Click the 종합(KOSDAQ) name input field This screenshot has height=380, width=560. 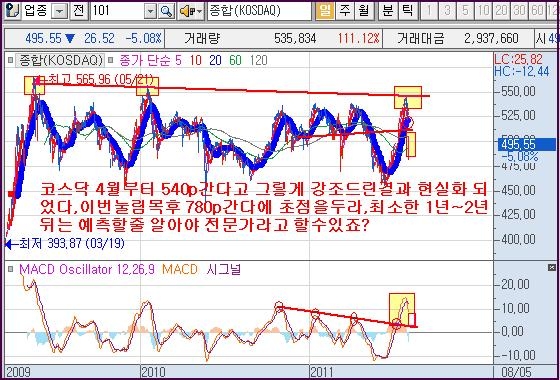point(259,11)
